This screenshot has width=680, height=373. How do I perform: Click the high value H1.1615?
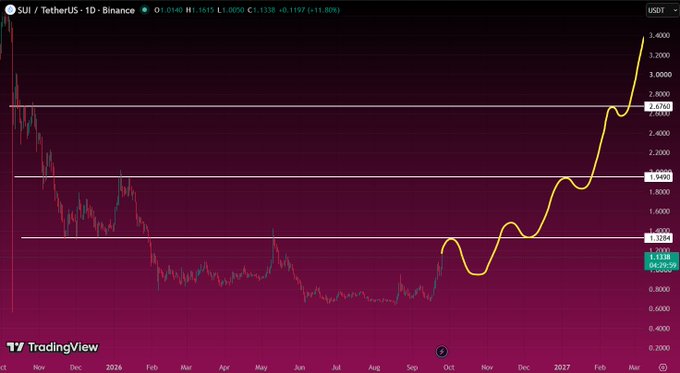200,10
